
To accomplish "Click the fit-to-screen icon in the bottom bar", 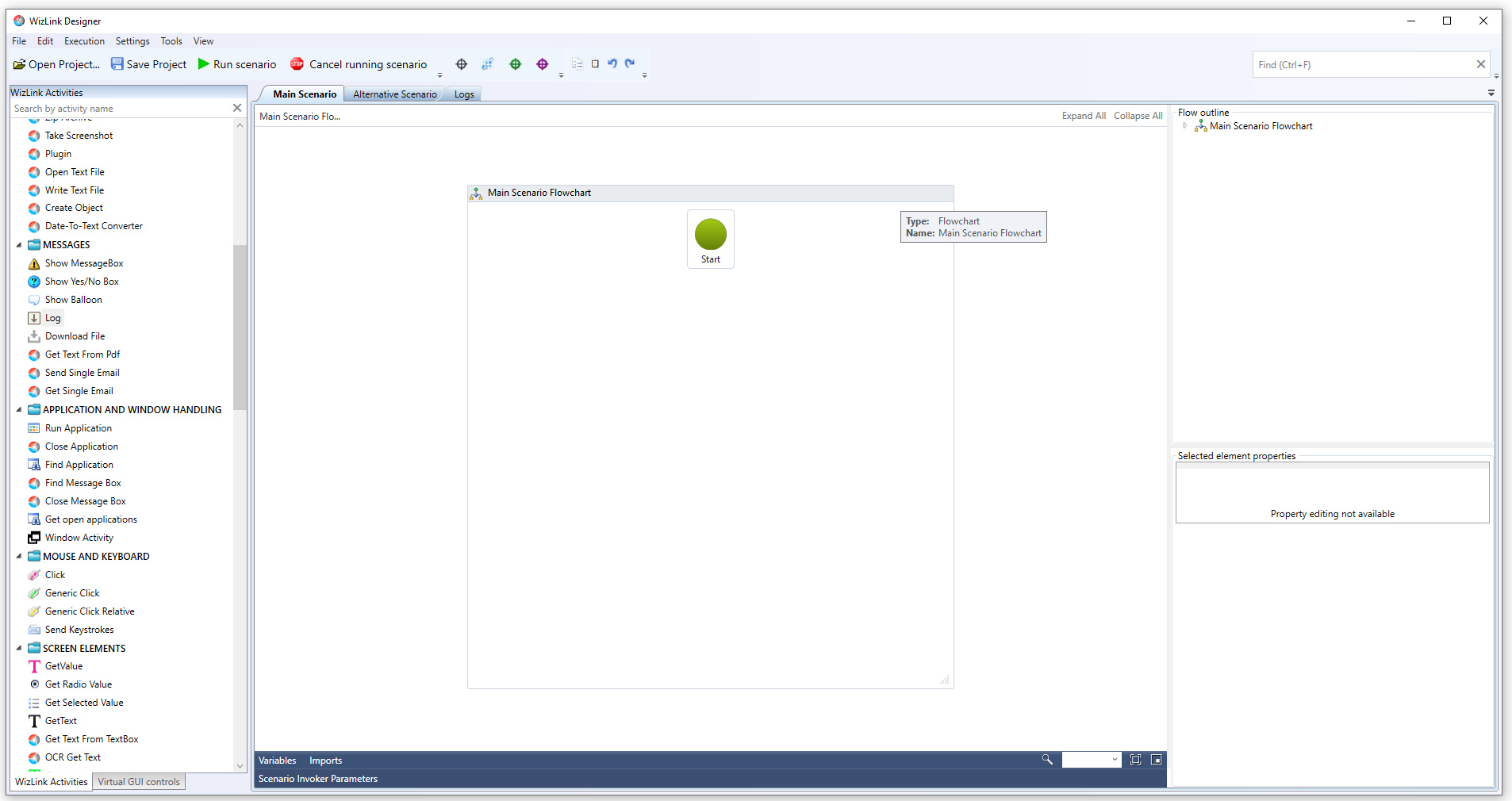I will (1136, 760).
